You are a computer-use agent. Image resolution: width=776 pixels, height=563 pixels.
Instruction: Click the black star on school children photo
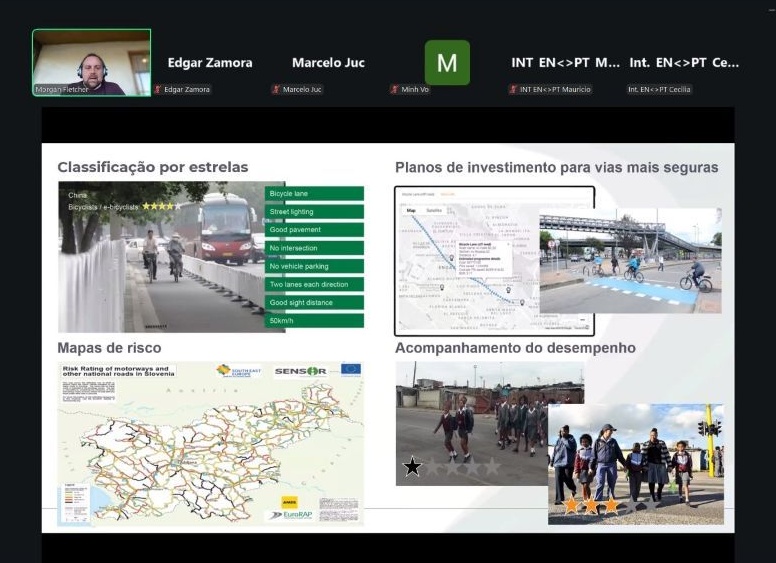click(412, 467)
